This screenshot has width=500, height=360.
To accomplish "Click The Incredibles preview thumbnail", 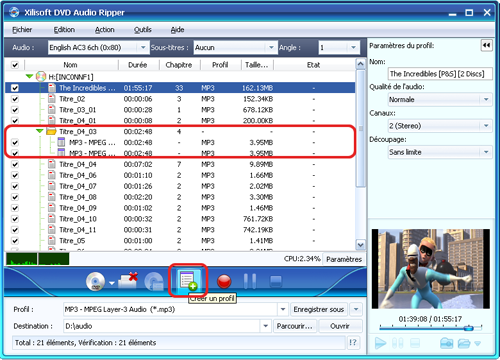I will 431,269.
